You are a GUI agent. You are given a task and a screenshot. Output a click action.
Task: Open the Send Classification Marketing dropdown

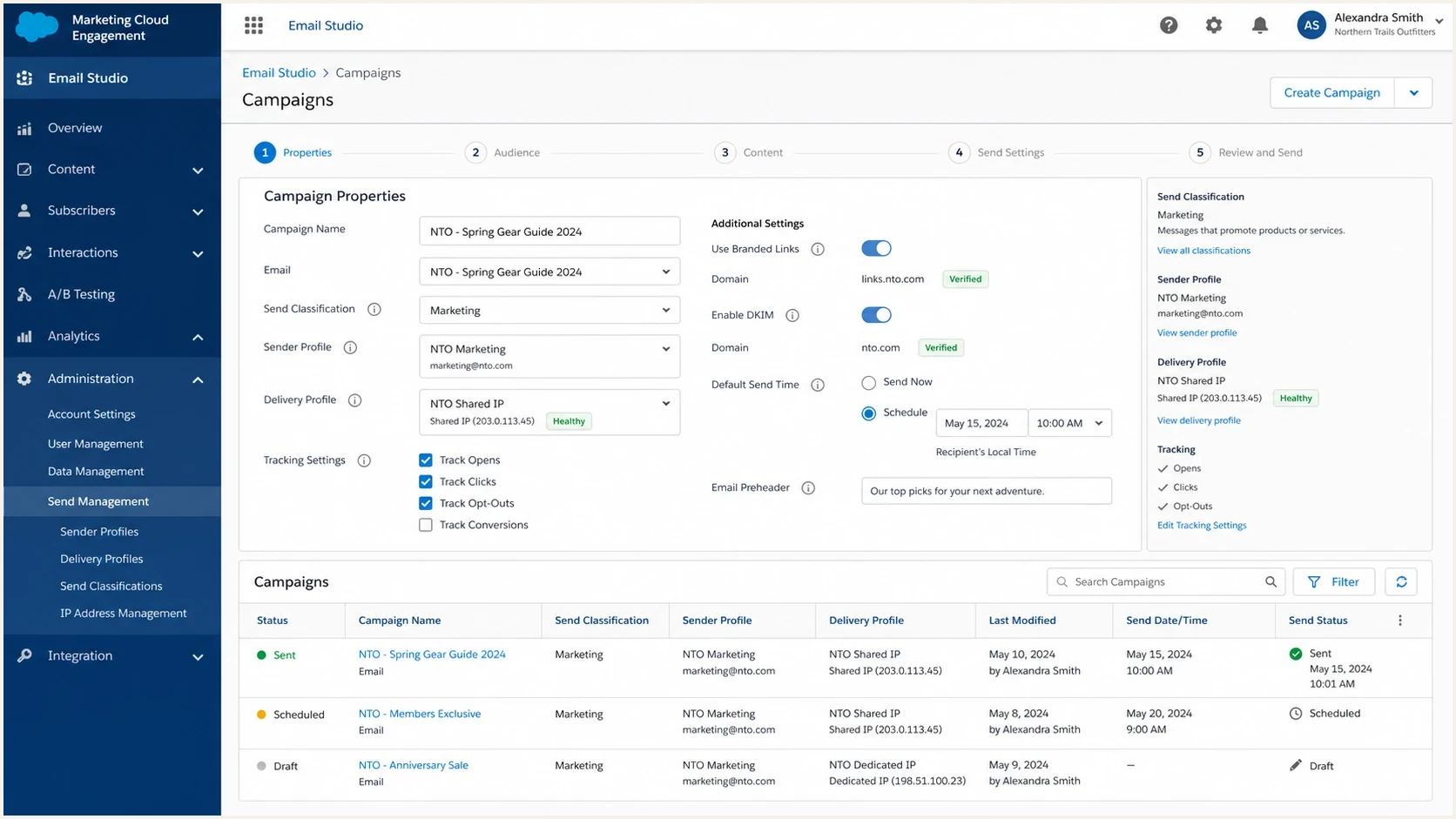[549, 310]
